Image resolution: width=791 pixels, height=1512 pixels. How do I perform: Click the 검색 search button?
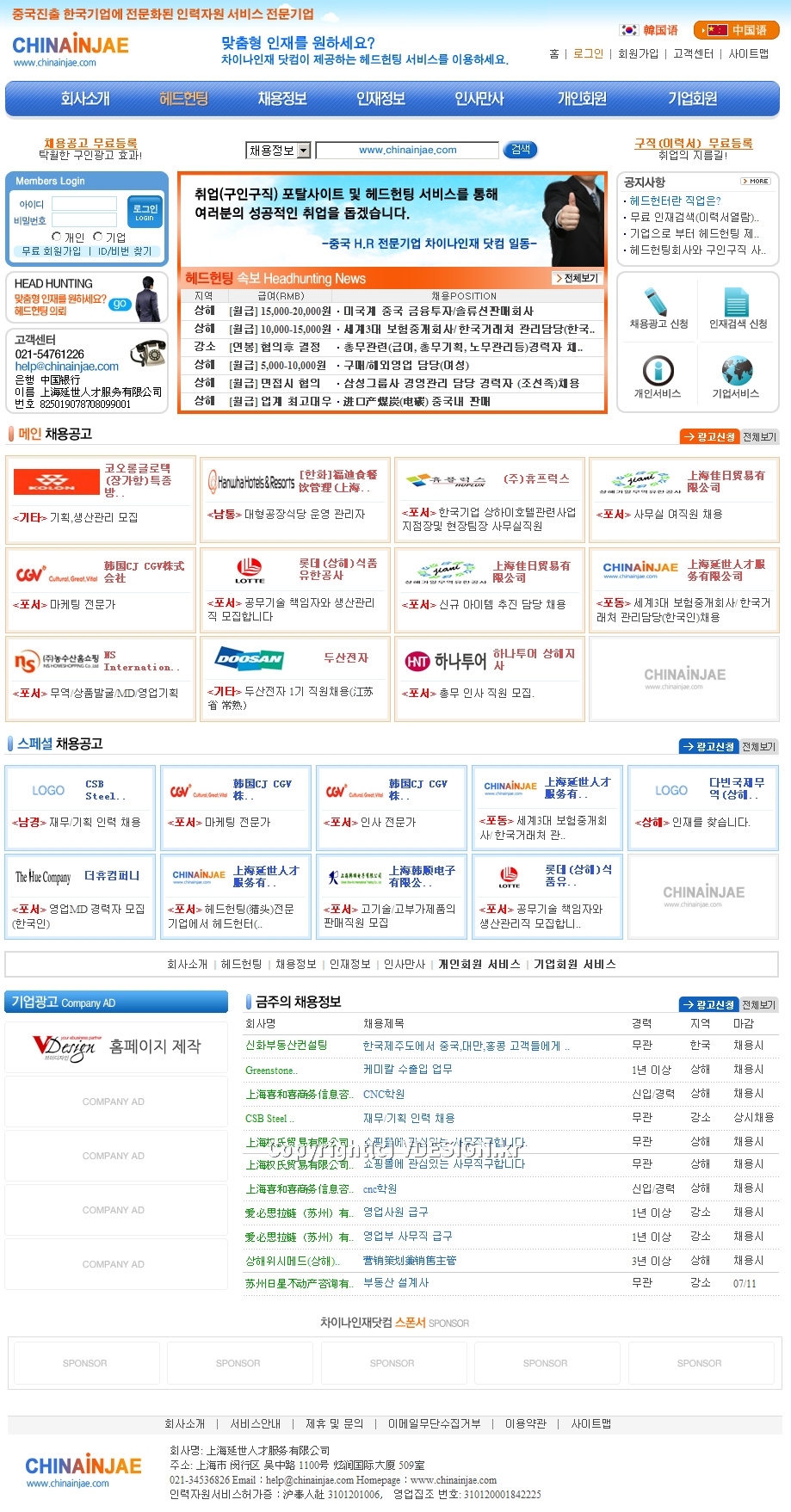click(521, 150)
